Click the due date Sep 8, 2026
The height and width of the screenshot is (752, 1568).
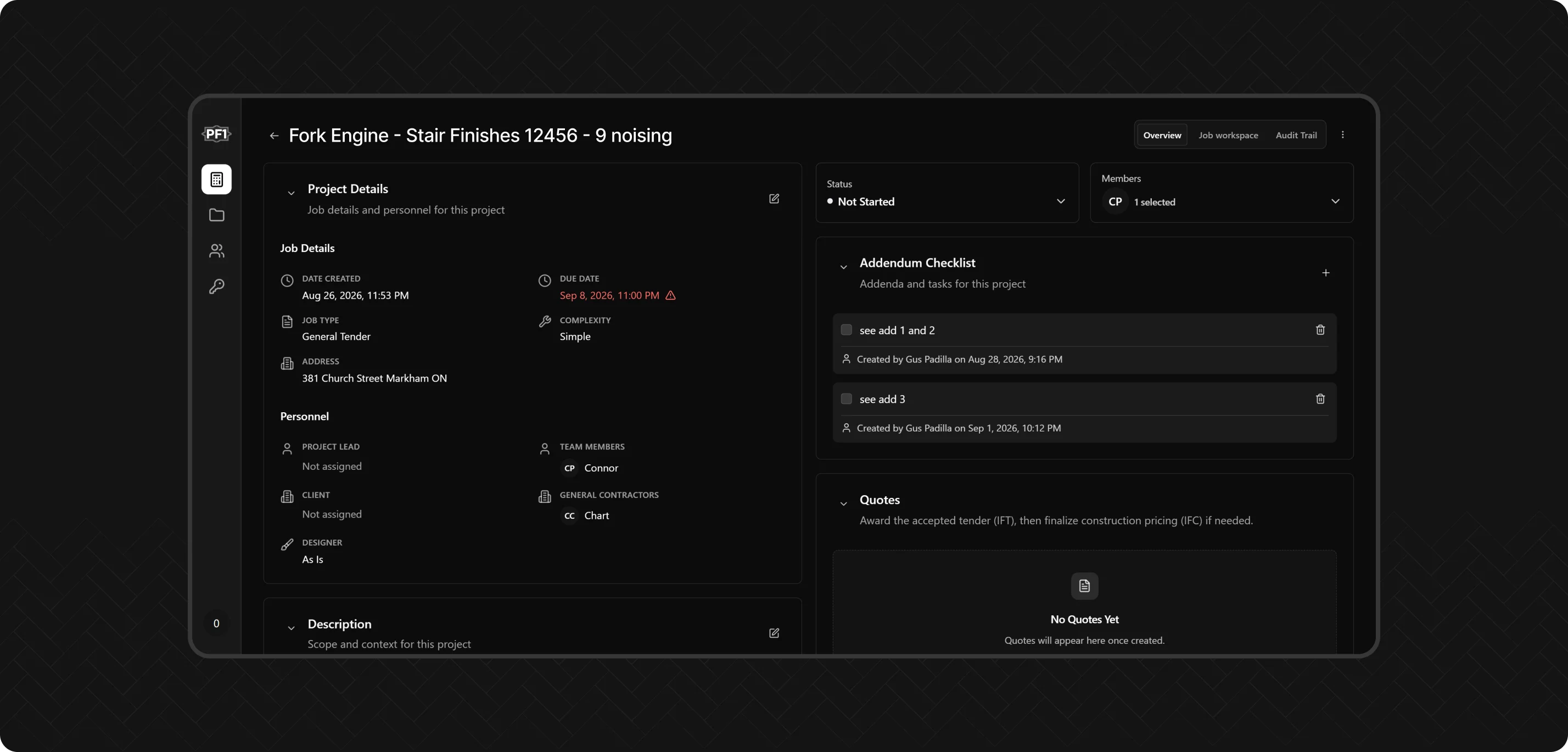(x=609, y=295)
